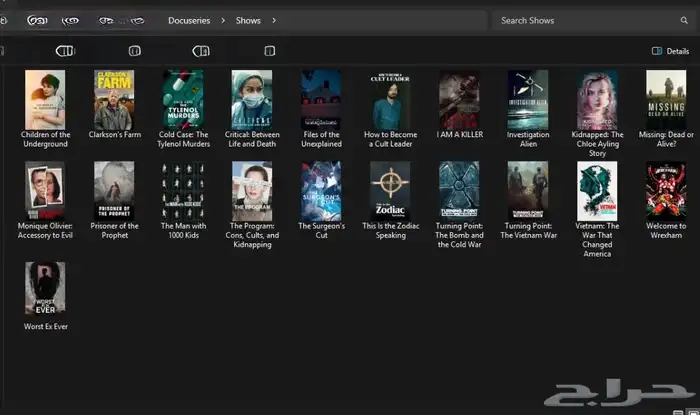
Task: Select the Clarkson's Farm poster folder
Action: pos(114,104)
